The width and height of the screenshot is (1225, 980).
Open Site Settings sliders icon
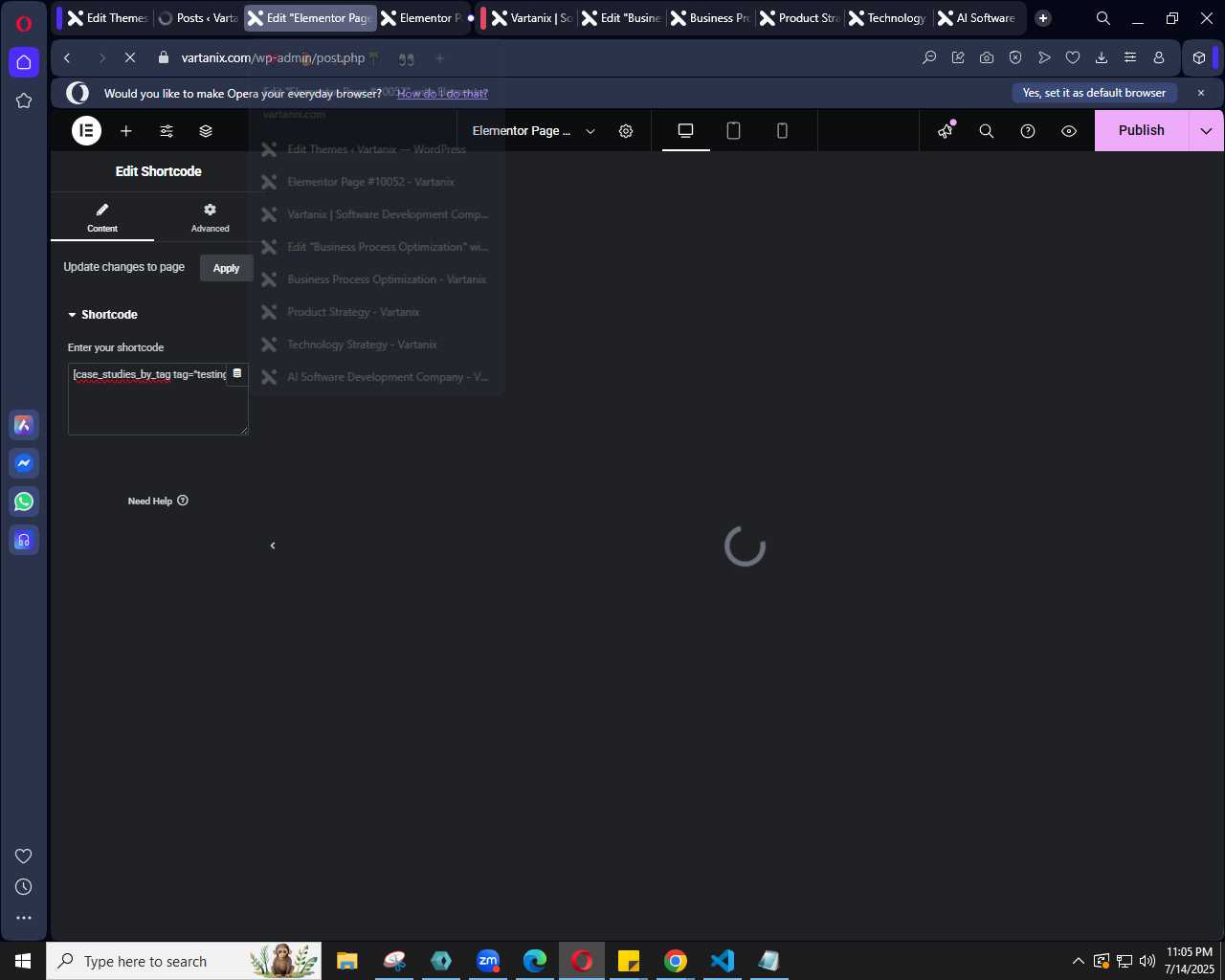[167, 131]
